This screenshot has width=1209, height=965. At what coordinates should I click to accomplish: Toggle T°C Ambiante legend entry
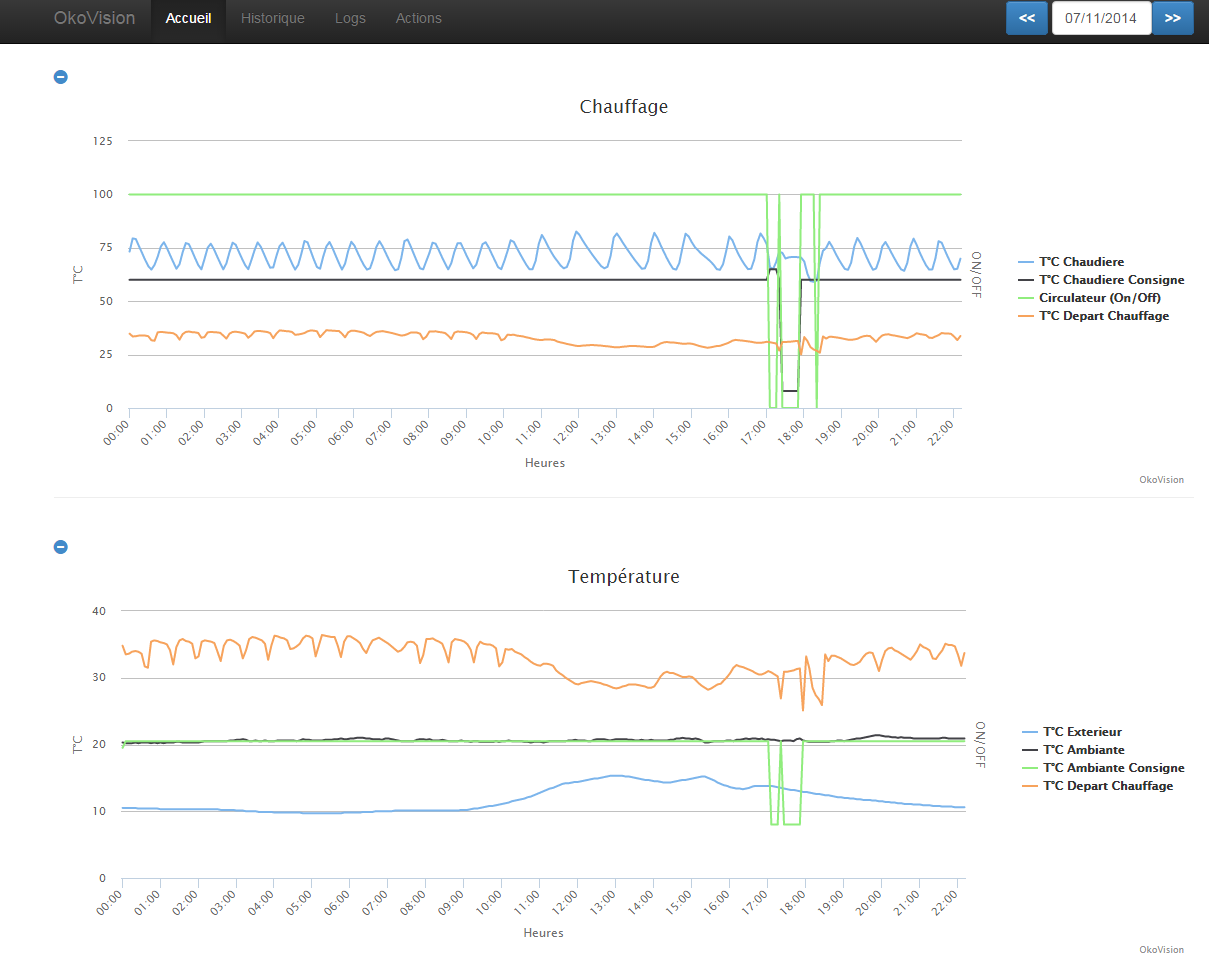1083,750
